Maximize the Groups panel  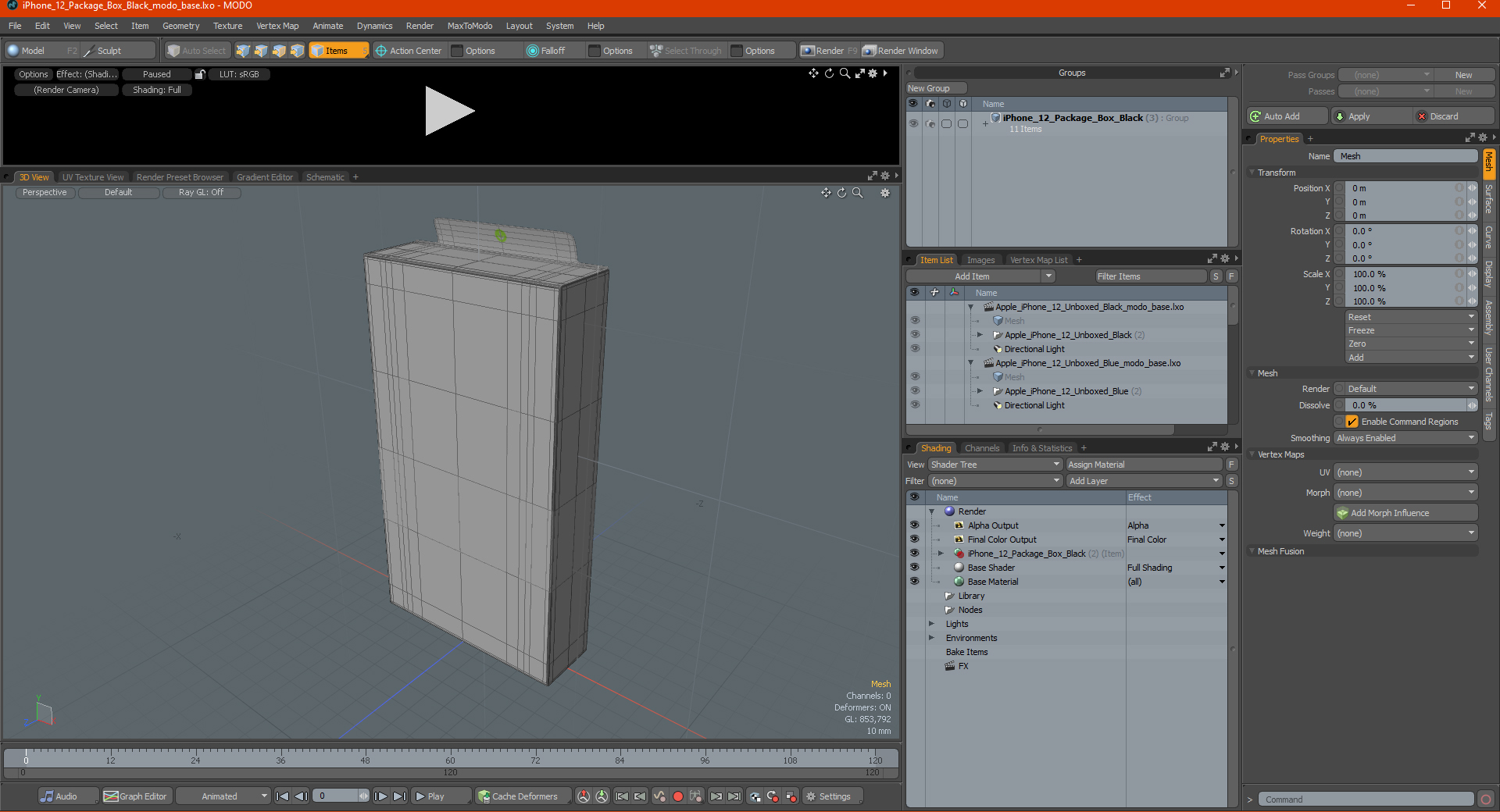tap(1224, 73)
